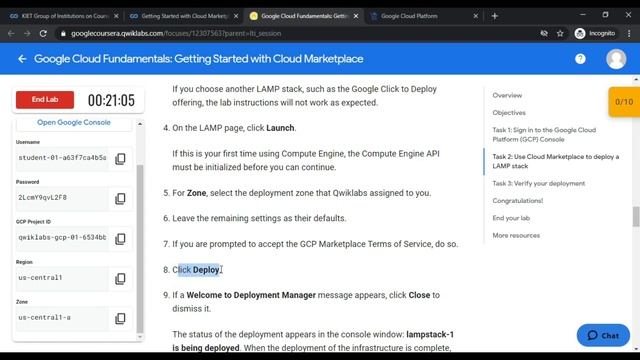Click the 0/10 score badge
This screenshot has height=360, width=640.
point(624,102)
